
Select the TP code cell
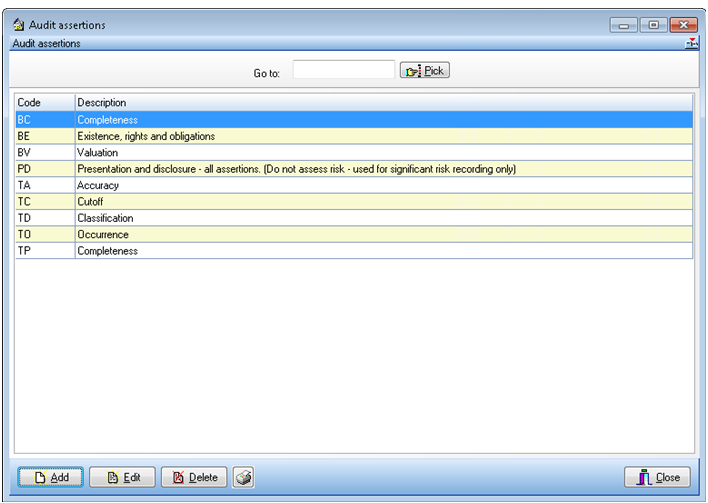pyautogui.click(x=45, y=251)
